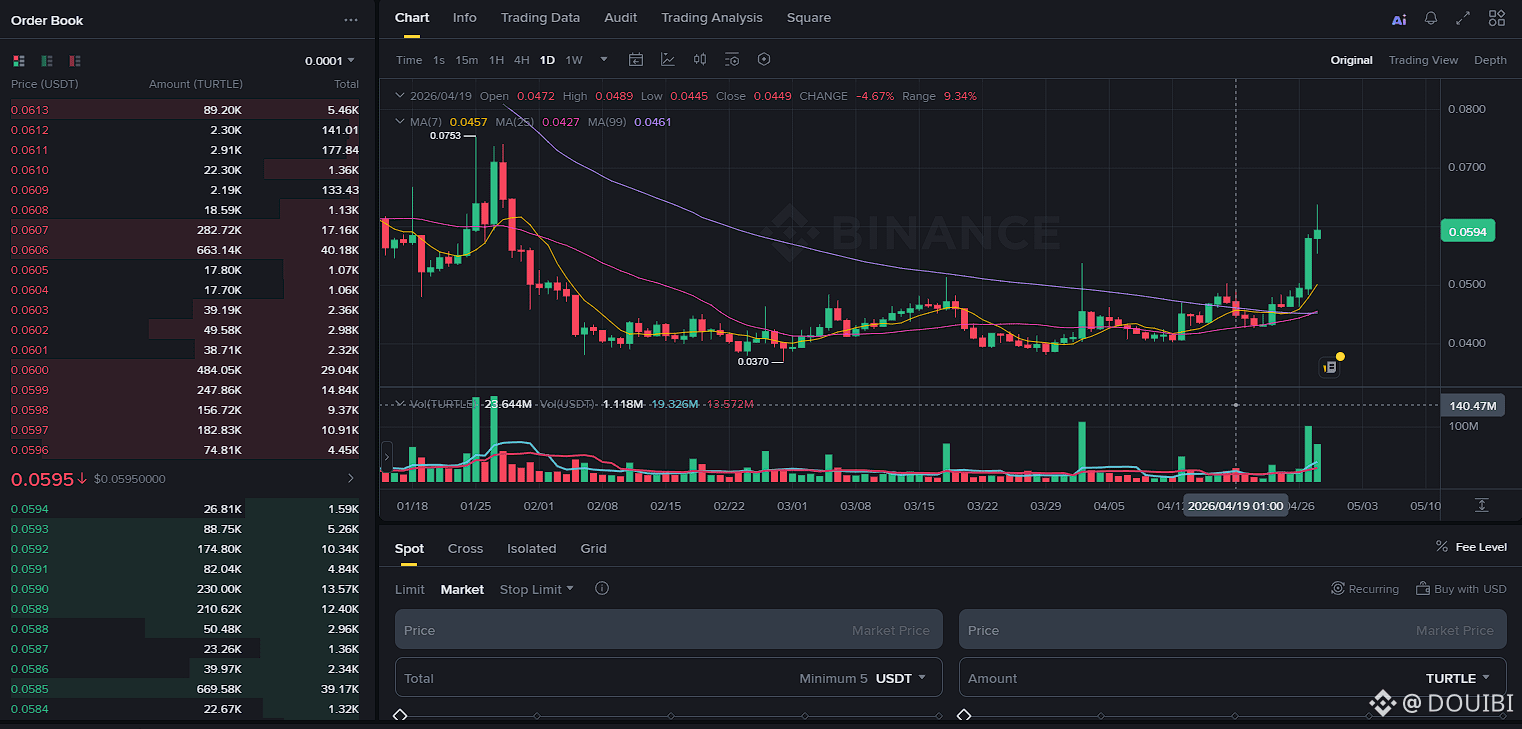Select the 0.0613 ask price row
Image resolution: width=1522 pixels, height=729 pixels.
pos(185,110)
